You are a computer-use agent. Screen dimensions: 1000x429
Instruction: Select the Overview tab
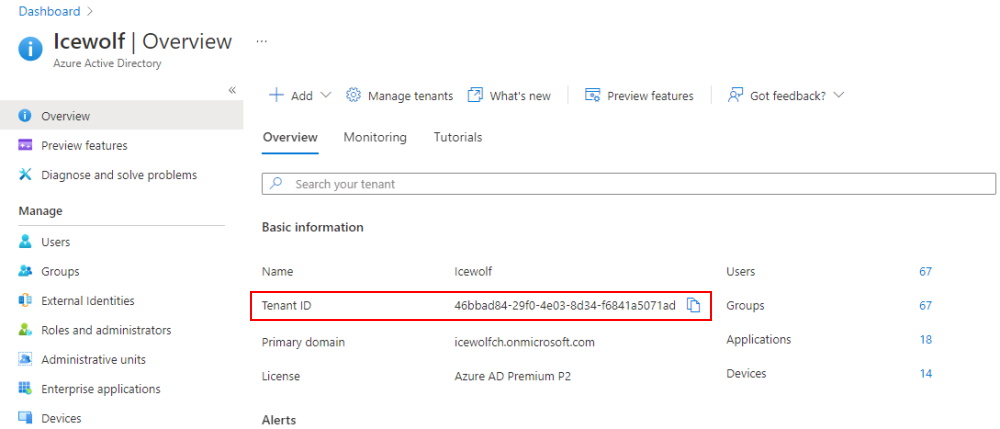tap(290, 137)
